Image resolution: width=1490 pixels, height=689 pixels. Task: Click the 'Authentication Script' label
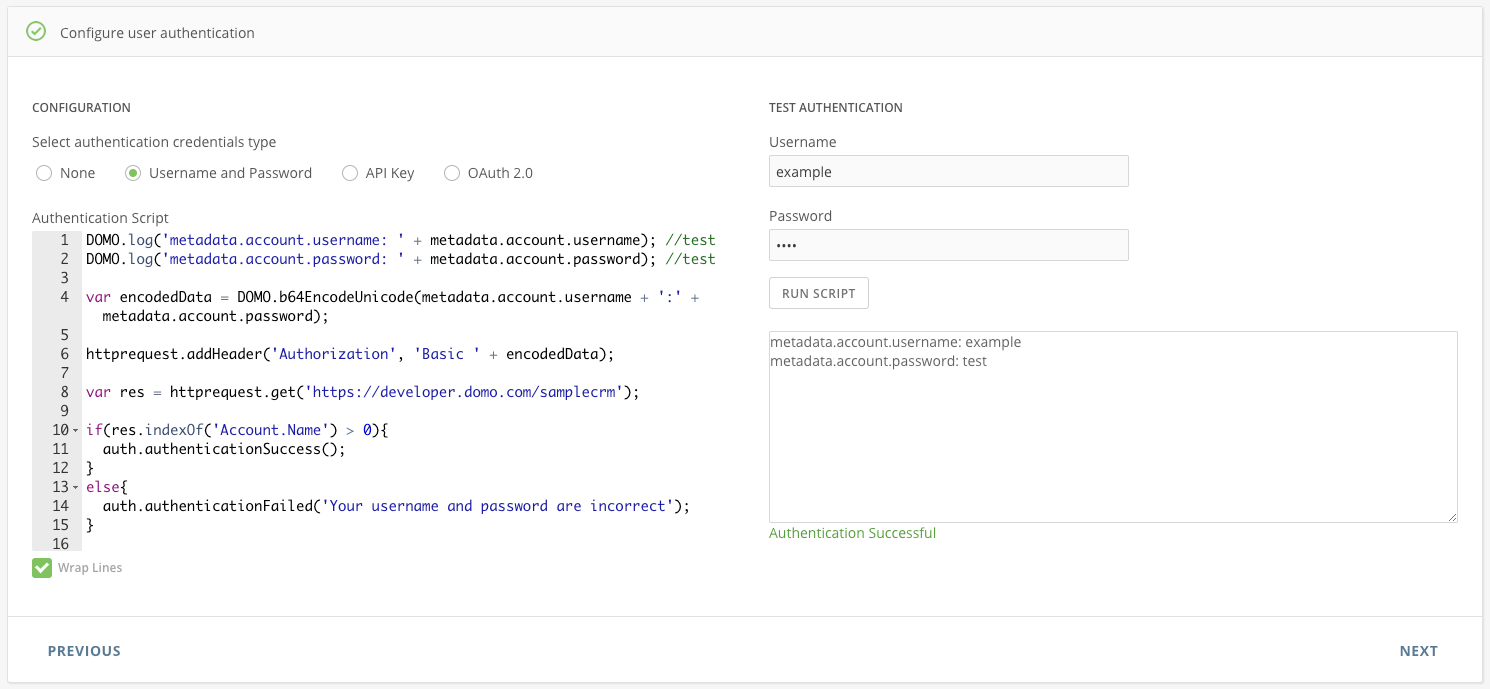pos(100,218)
